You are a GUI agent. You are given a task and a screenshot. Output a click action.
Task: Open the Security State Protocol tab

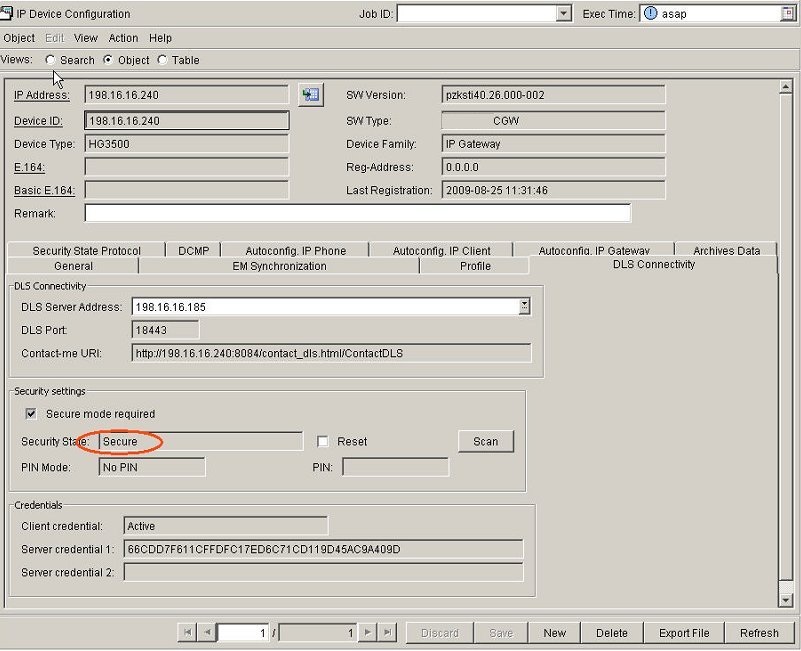[86, 250]
